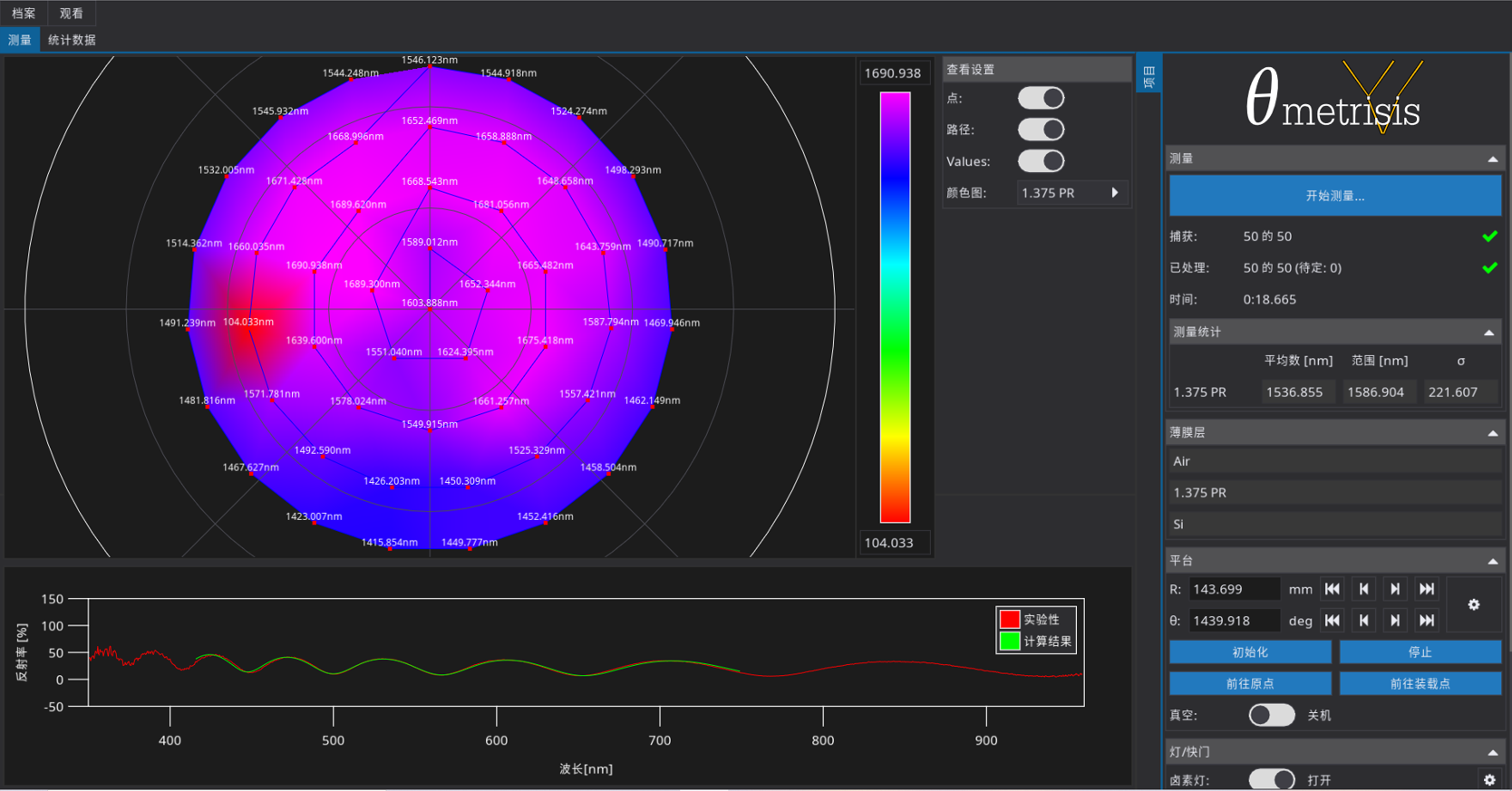1512x791 pixels.
Task: Step θ axis backward one position
Action: coord(1363,621)
